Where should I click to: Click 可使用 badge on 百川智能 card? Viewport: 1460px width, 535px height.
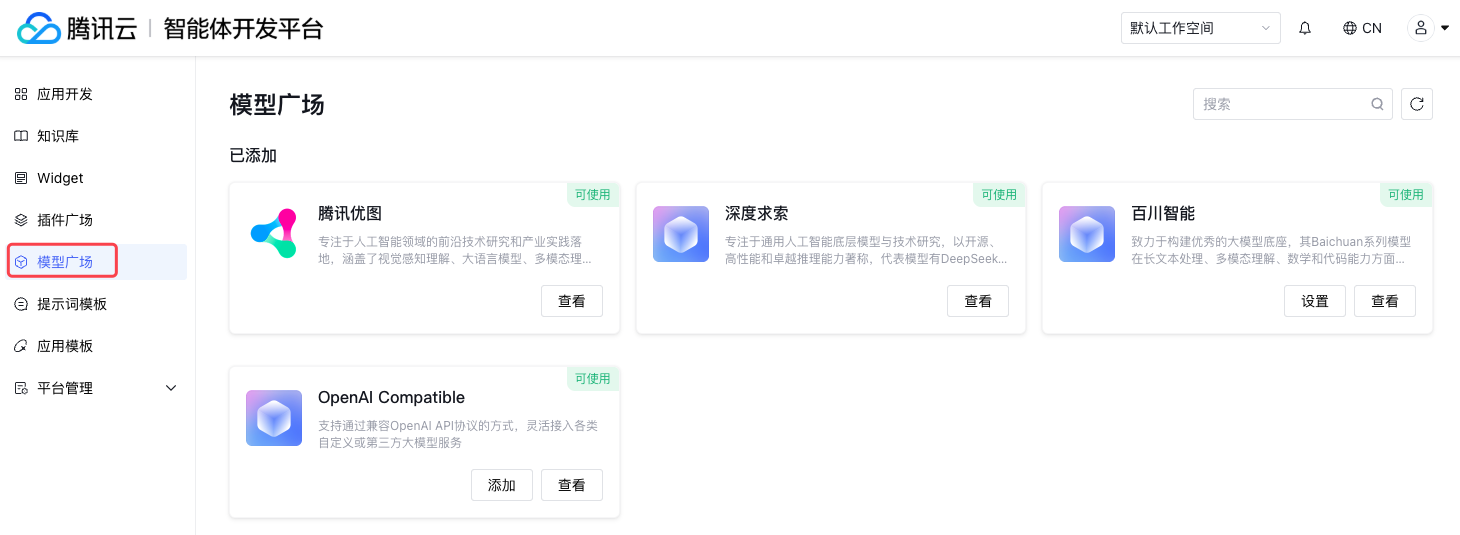(x=1406, y=195)
